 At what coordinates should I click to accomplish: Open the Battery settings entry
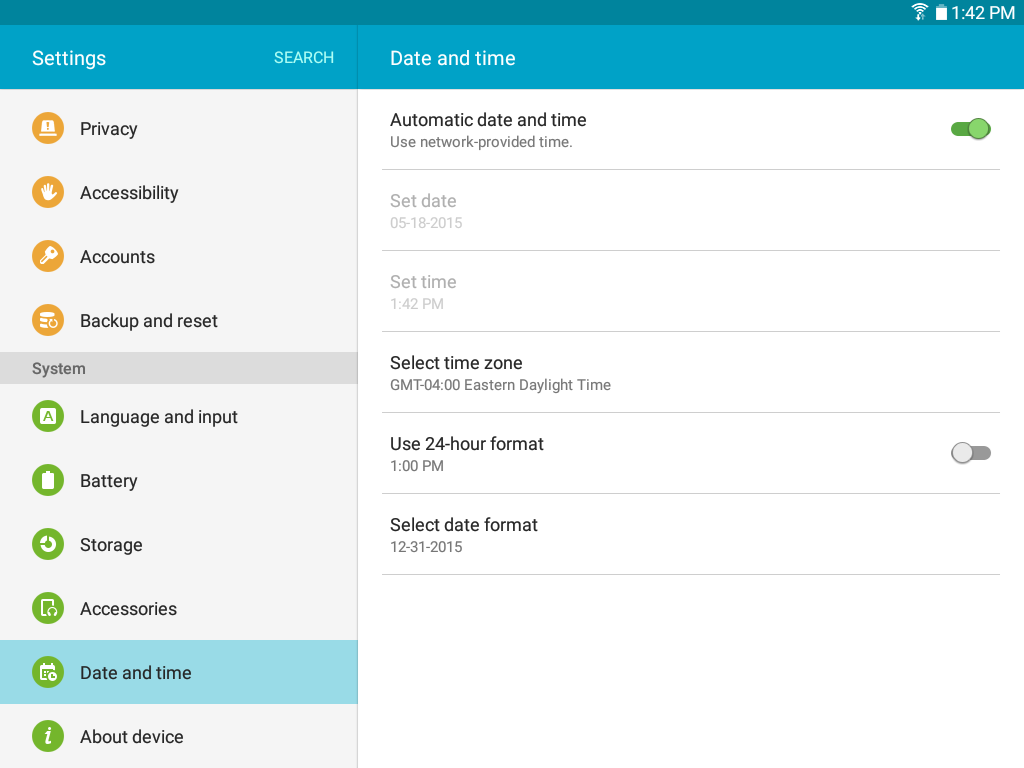tap(179, 481)
